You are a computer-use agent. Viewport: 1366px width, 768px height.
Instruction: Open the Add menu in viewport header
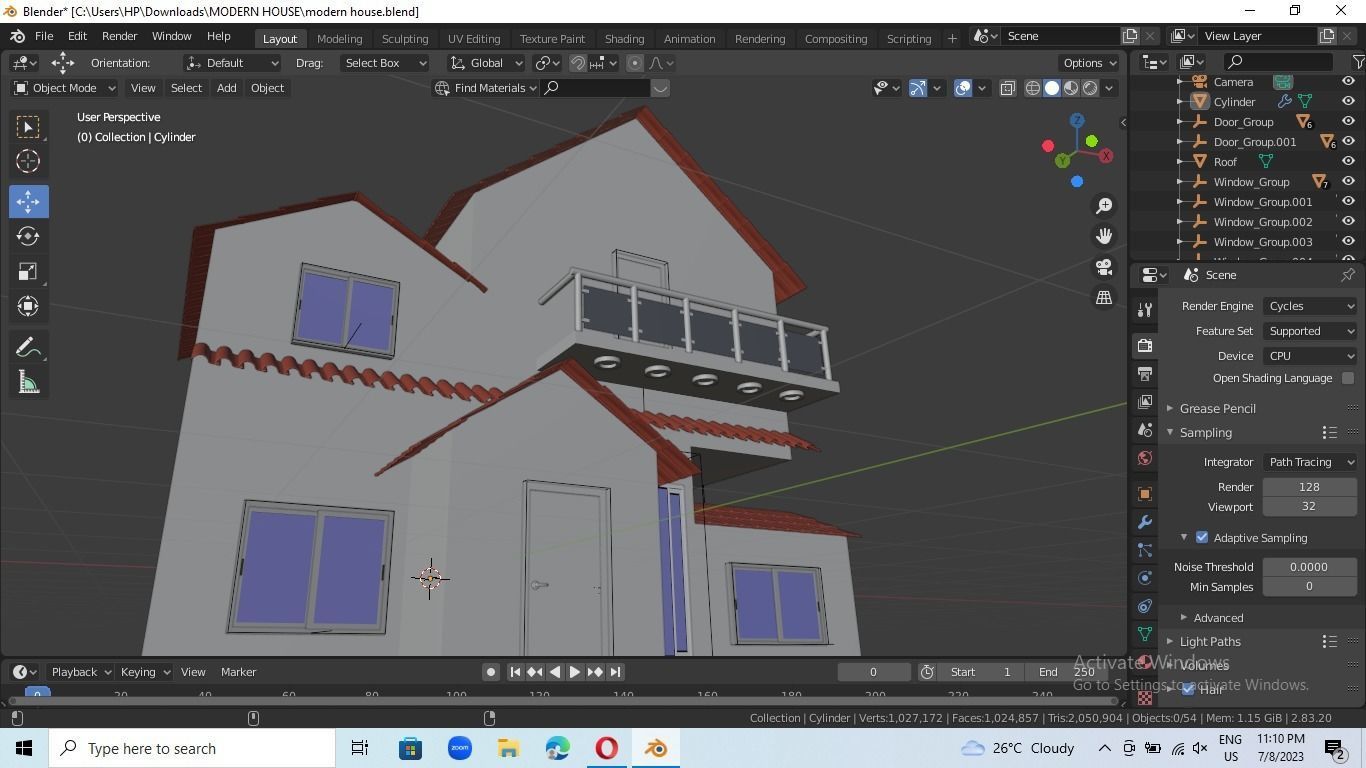point(226,88)
